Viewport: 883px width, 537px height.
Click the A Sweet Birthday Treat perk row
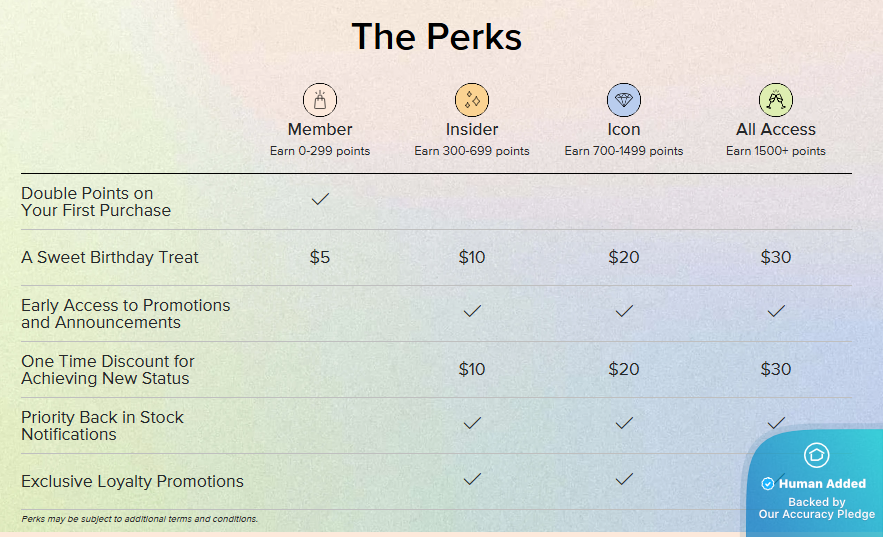click(x=110, y=257)
